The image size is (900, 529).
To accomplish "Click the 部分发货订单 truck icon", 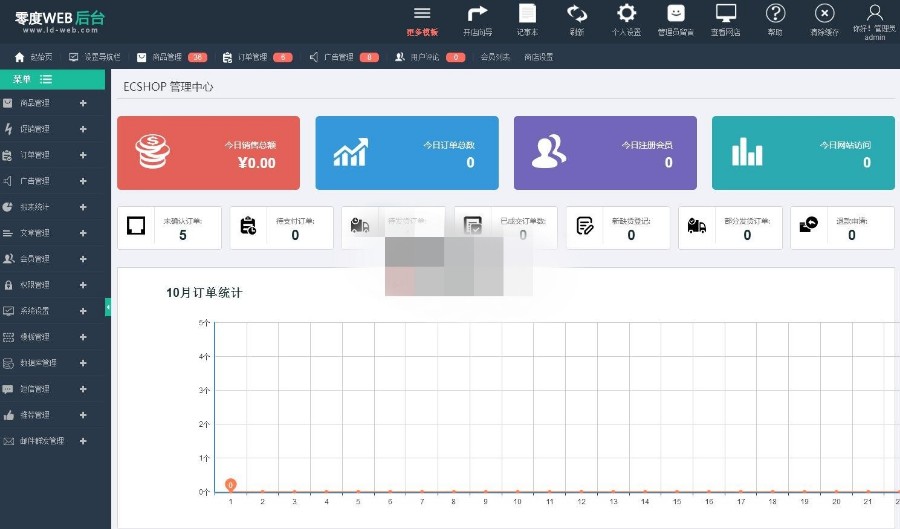I will pos(697,225).
